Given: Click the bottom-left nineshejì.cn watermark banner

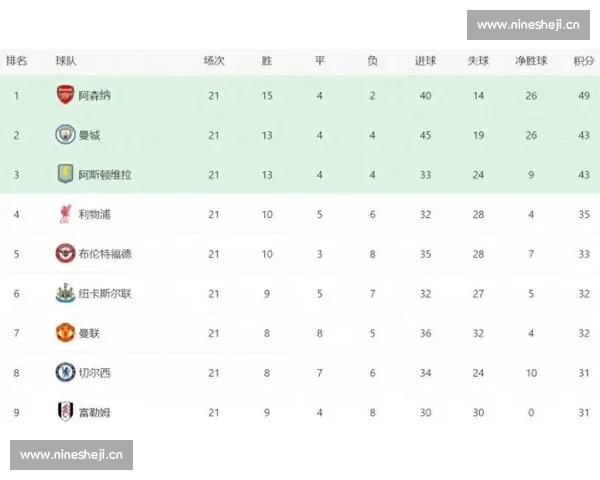Looking at the screenshot, I should tap(72, 455).
